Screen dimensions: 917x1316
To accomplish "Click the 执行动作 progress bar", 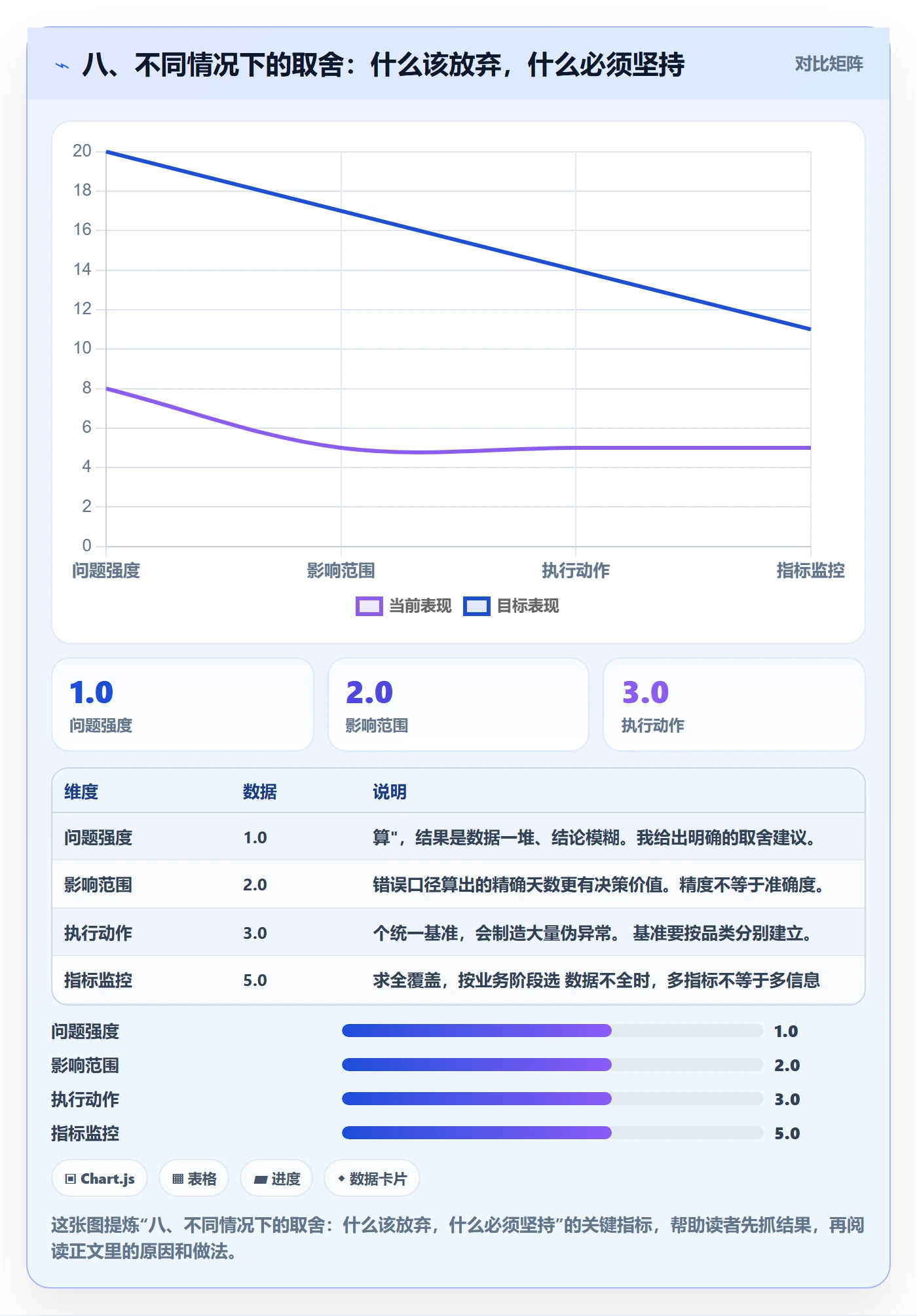I will 552,1099.
